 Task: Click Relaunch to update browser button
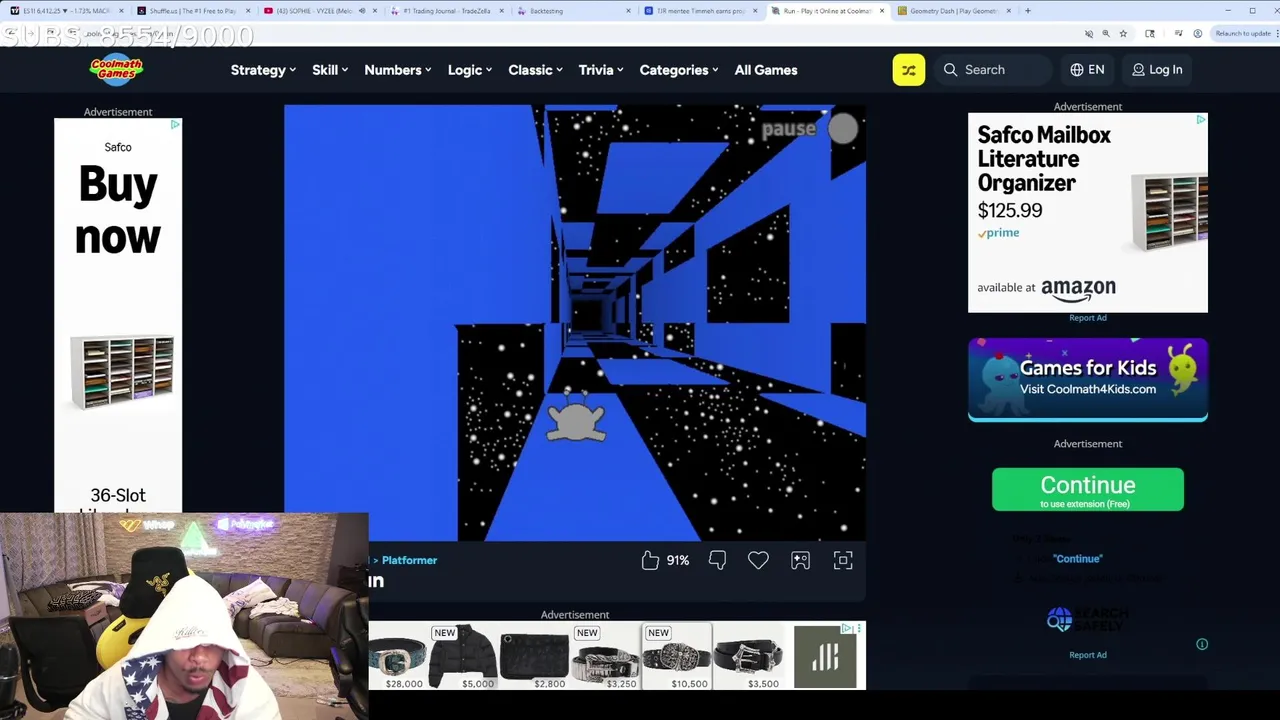tap(1243, 33)
